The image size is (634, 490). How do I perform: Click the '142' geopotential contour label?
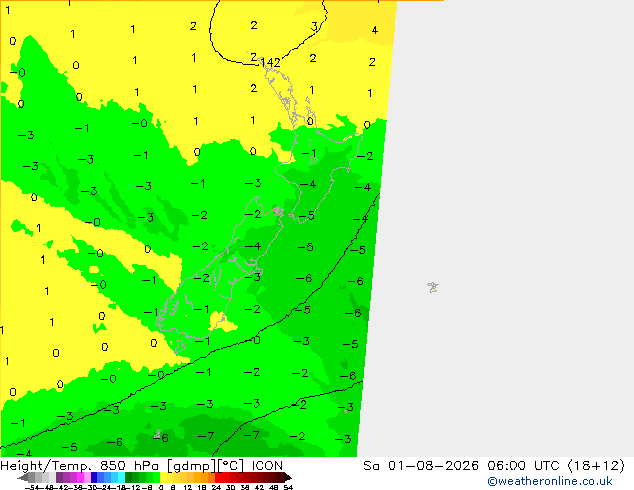click(x=270, y=63)
